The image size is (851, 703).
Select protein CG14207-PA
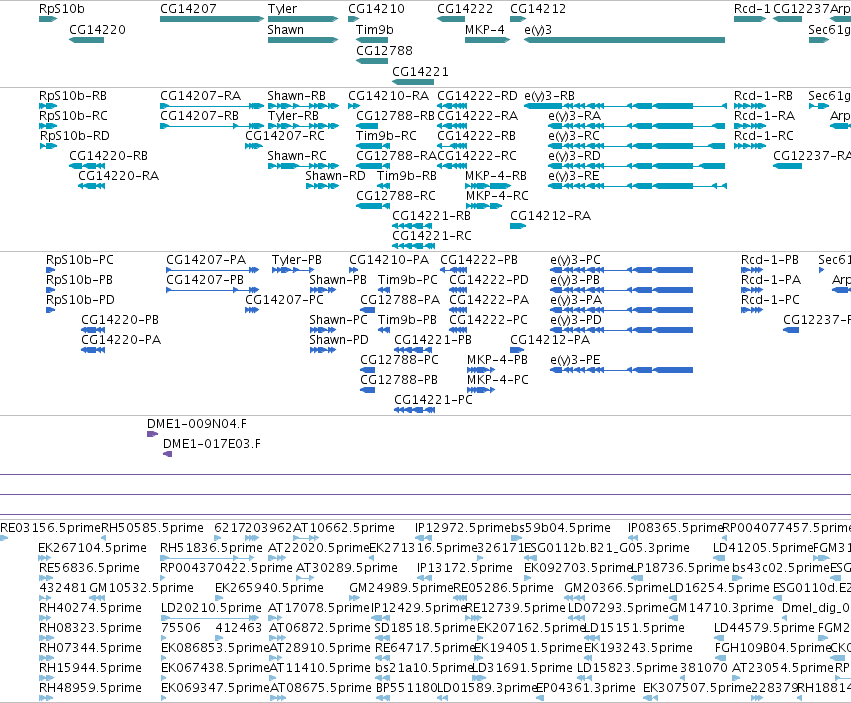[x=206, y=260]
